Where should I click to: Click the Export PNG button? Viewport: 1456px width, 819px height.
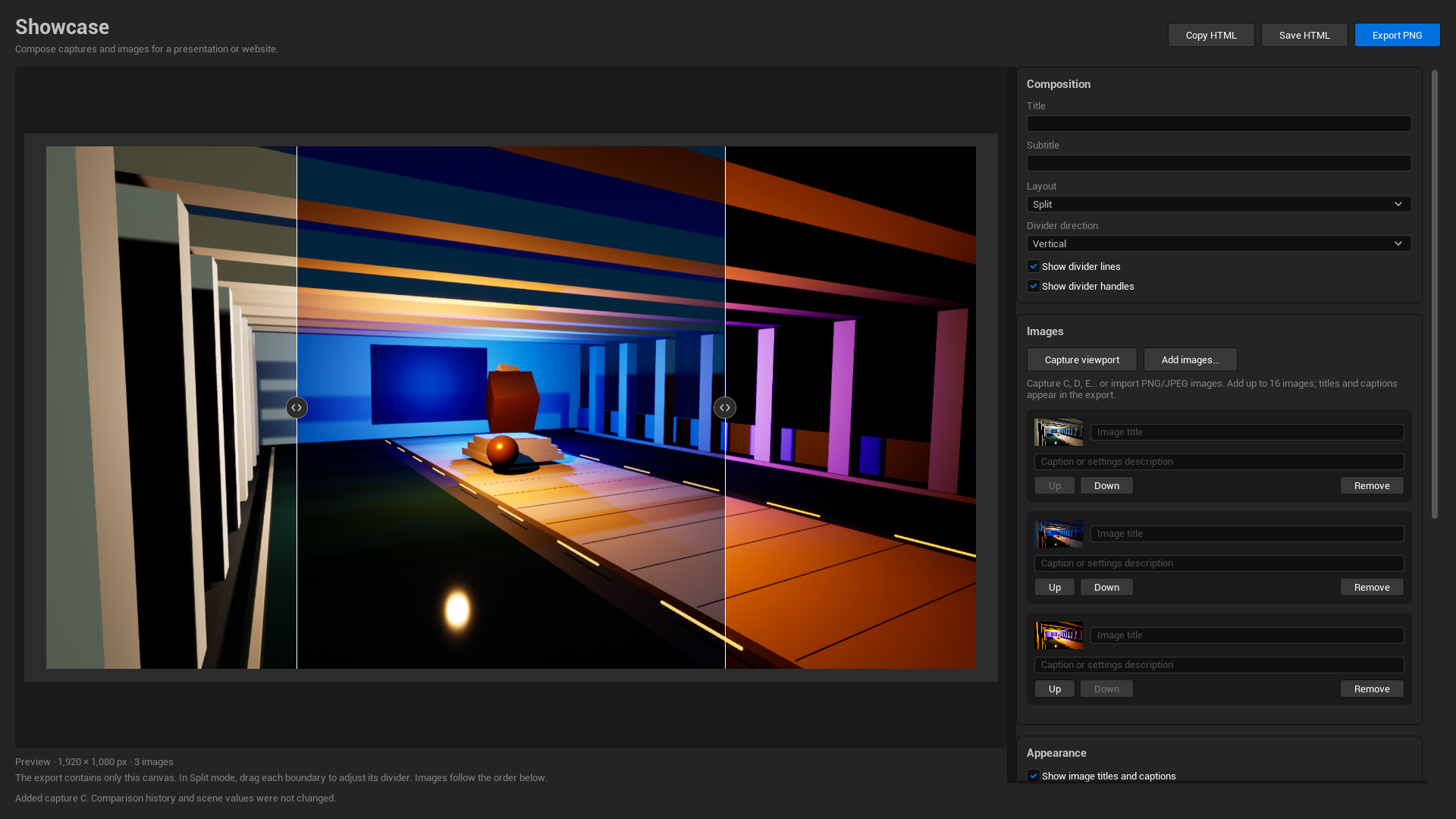click(1397, 35)
